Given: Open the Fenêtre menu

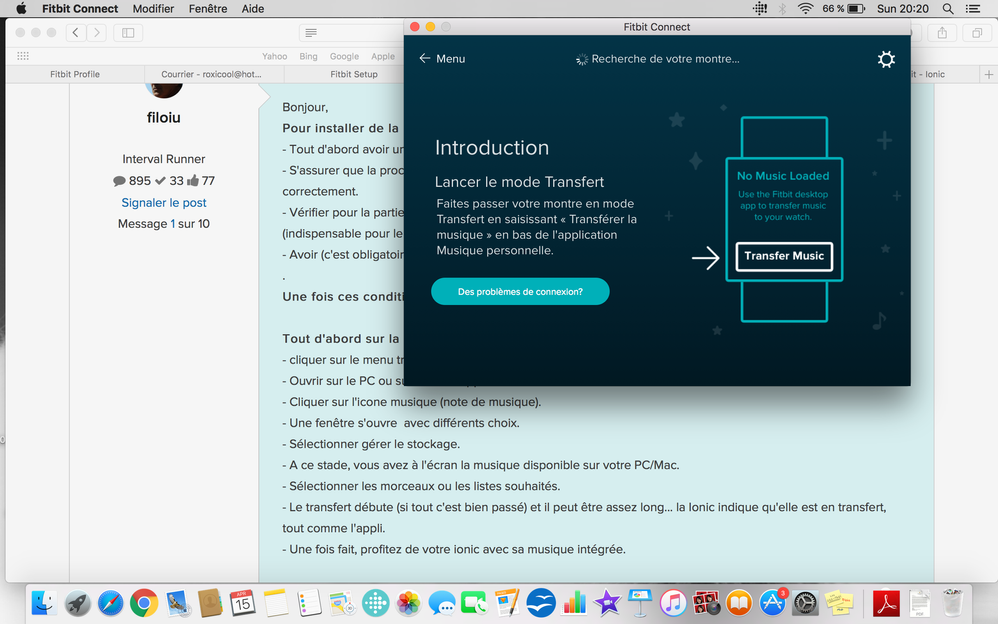Looking at the screenshot, I should click(x=207, y=8).
